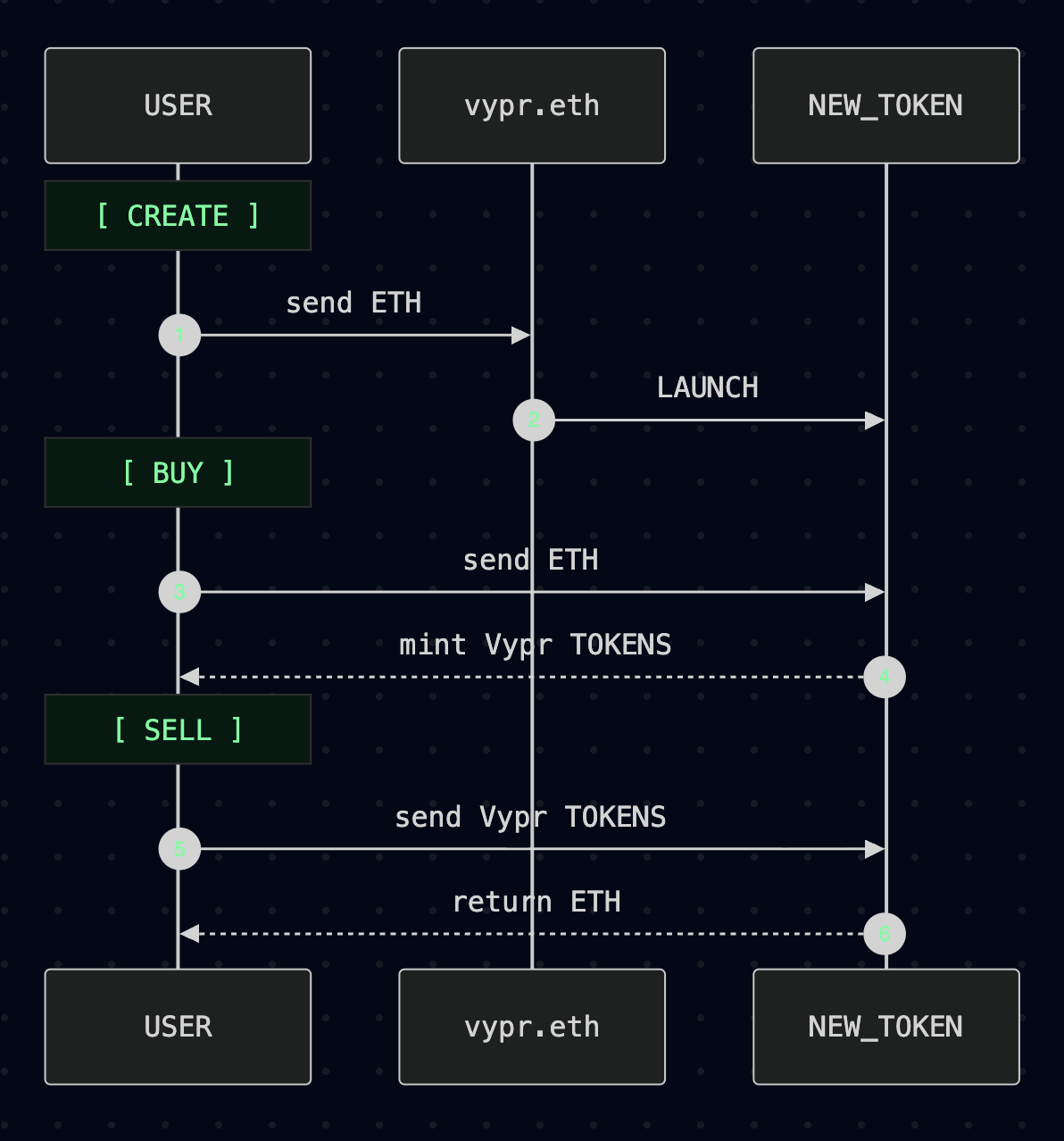Click the bottom NEW_TOKEN box
The height and width of the screenshot is (1141, 1064).
tap(885, 1026)
